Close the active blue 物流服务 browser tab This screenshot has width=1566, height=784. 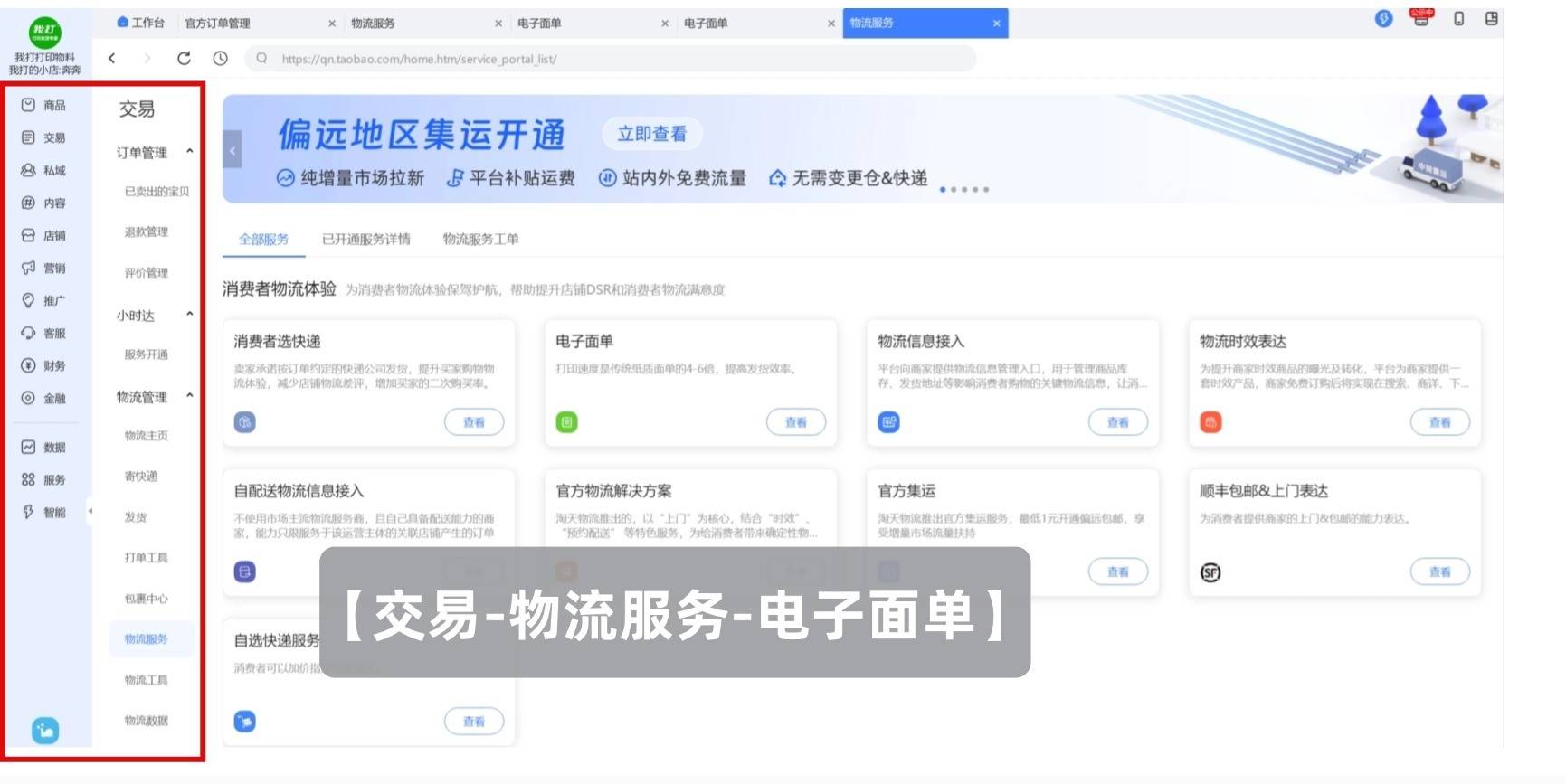(996, 24)
